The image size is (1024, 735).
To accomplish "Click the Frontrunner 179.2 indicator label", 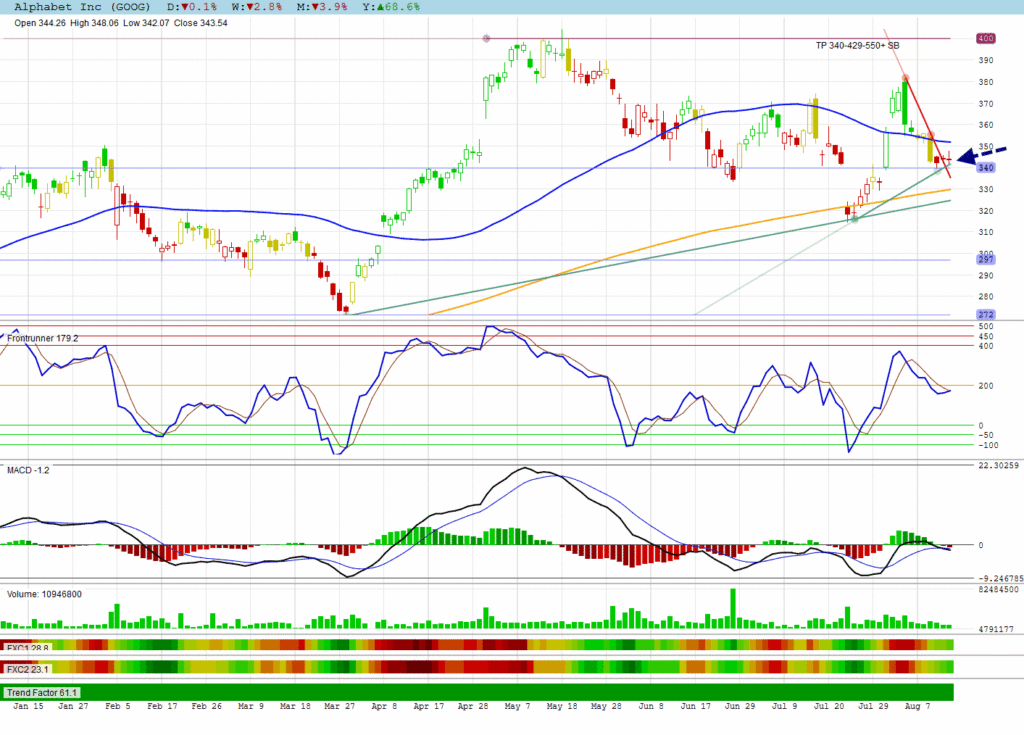I will click(42, 338).
